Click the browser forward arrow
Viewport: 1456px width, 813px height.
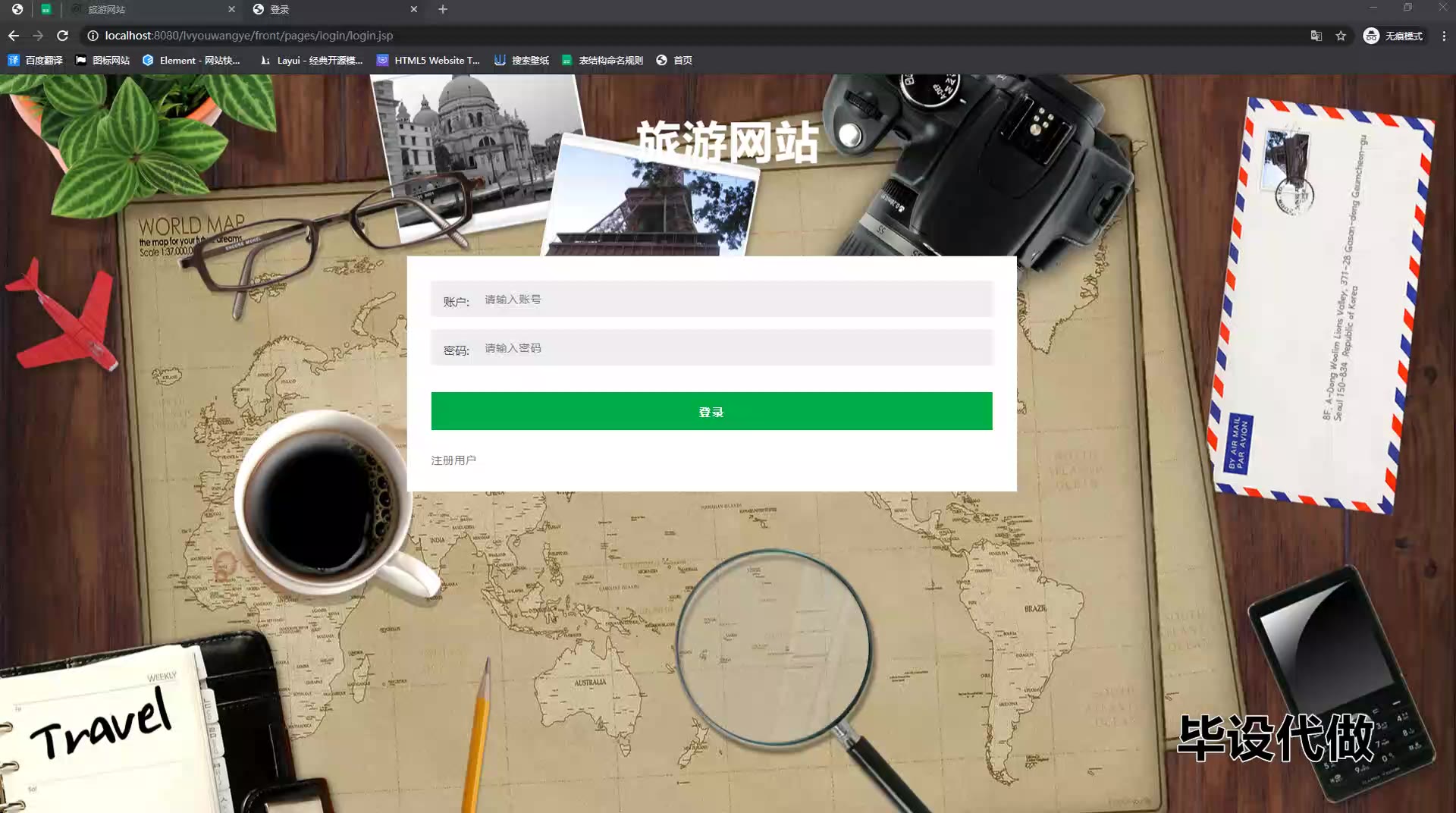pyautogui.click(x=38, y=36)
